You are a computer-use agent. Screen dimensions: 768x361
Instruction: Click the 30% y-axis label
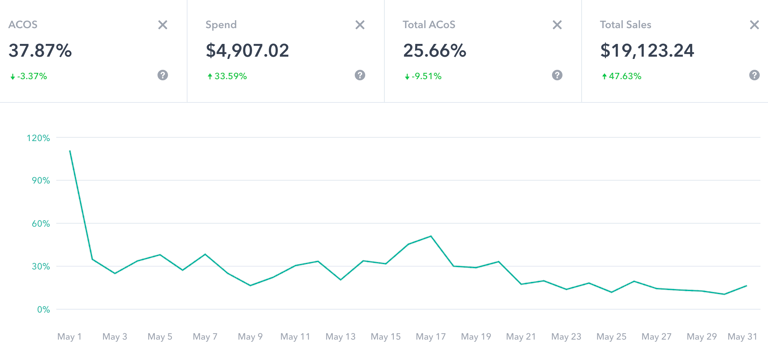coord(42,267)
